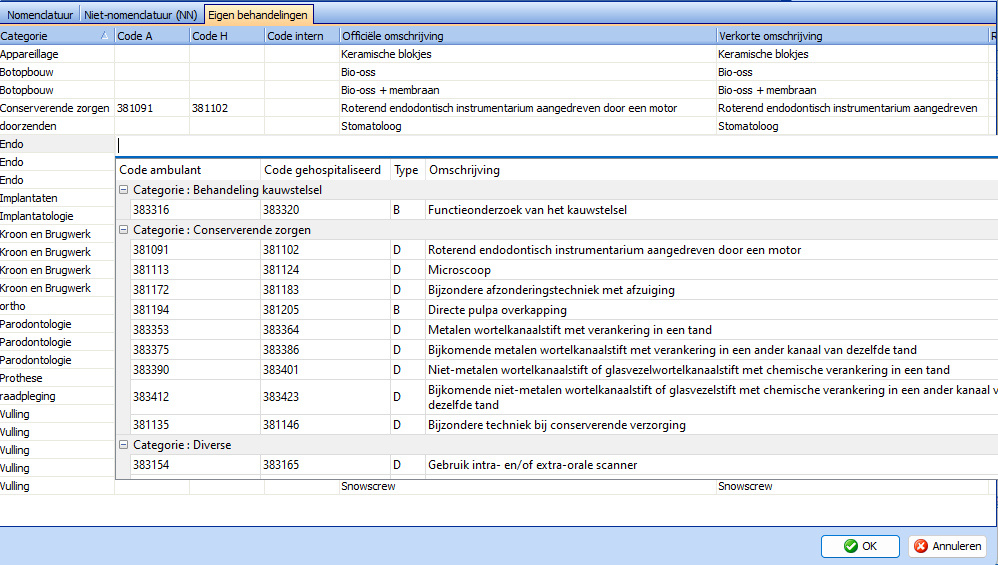Click the 383320 hospitalised code cell
Viewport: 998px width, 565px height.
[x=325, y=210]
